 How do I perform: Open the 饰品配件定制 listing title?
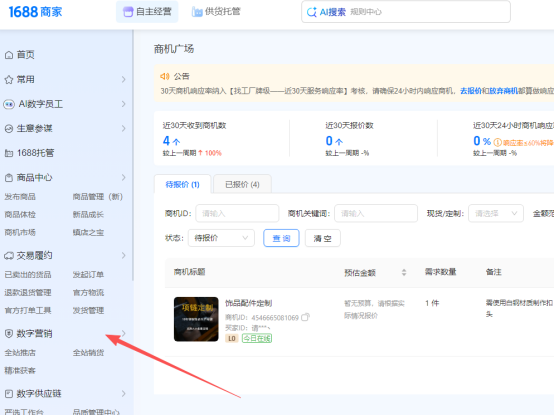[x=249, y=303]
